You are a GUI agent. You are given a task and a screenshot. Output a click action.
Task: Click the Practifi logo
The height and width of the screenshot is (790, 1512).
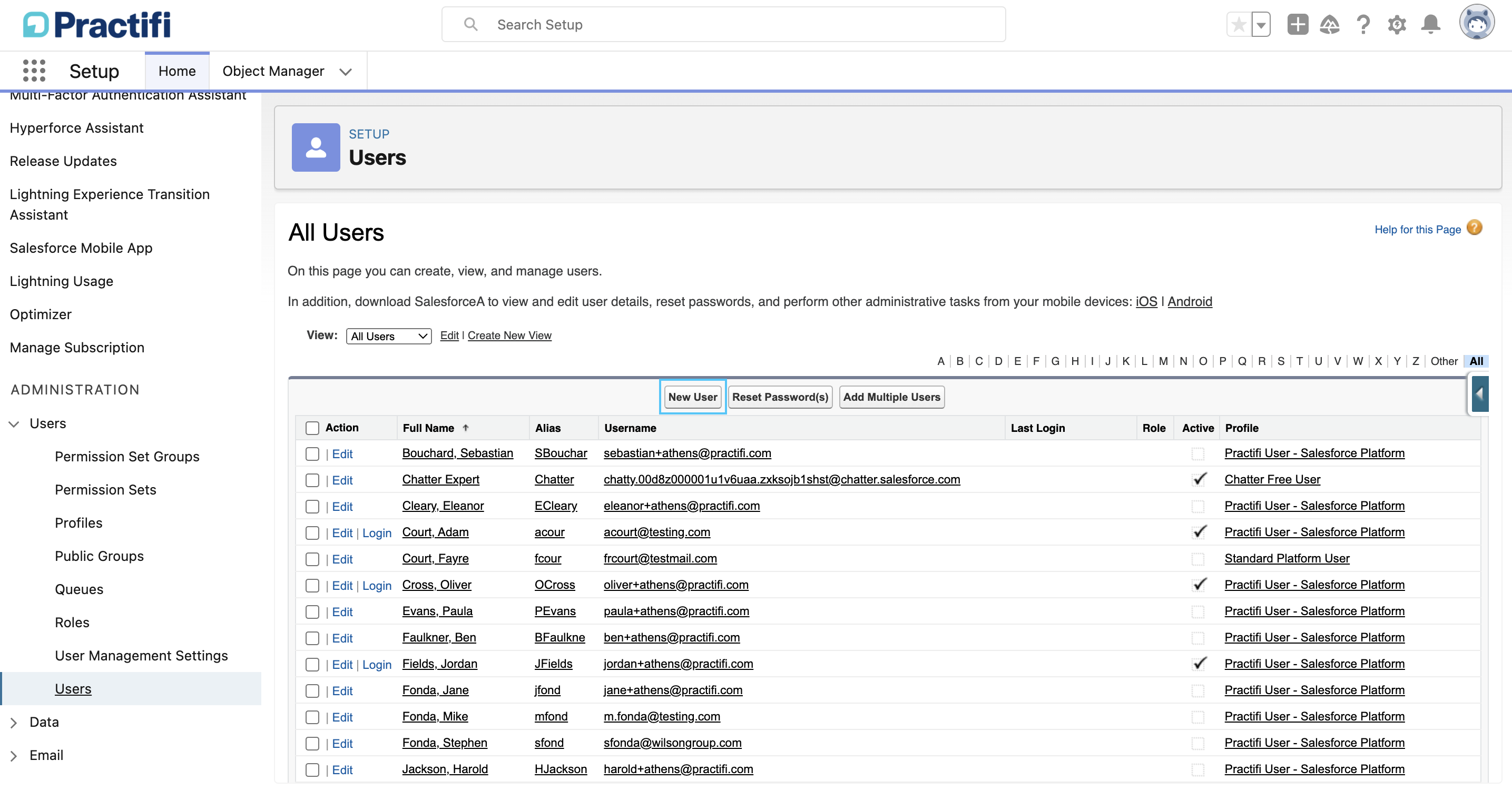click(x=97, y=25)
